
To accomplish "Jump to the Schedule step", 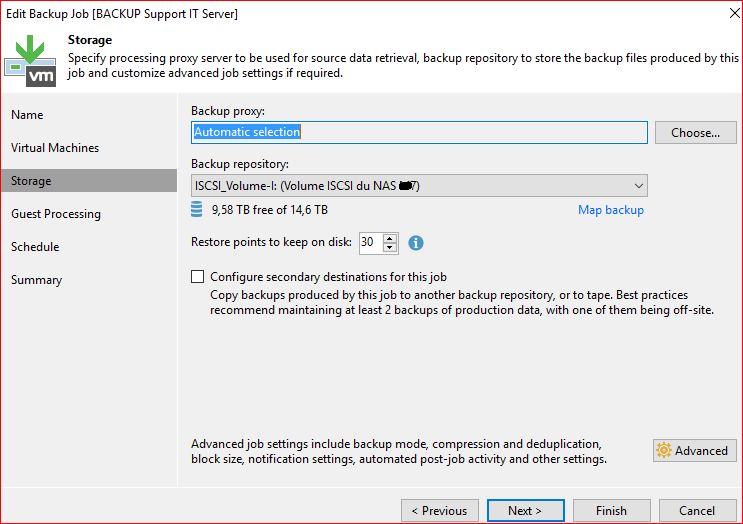I will 35,247.
